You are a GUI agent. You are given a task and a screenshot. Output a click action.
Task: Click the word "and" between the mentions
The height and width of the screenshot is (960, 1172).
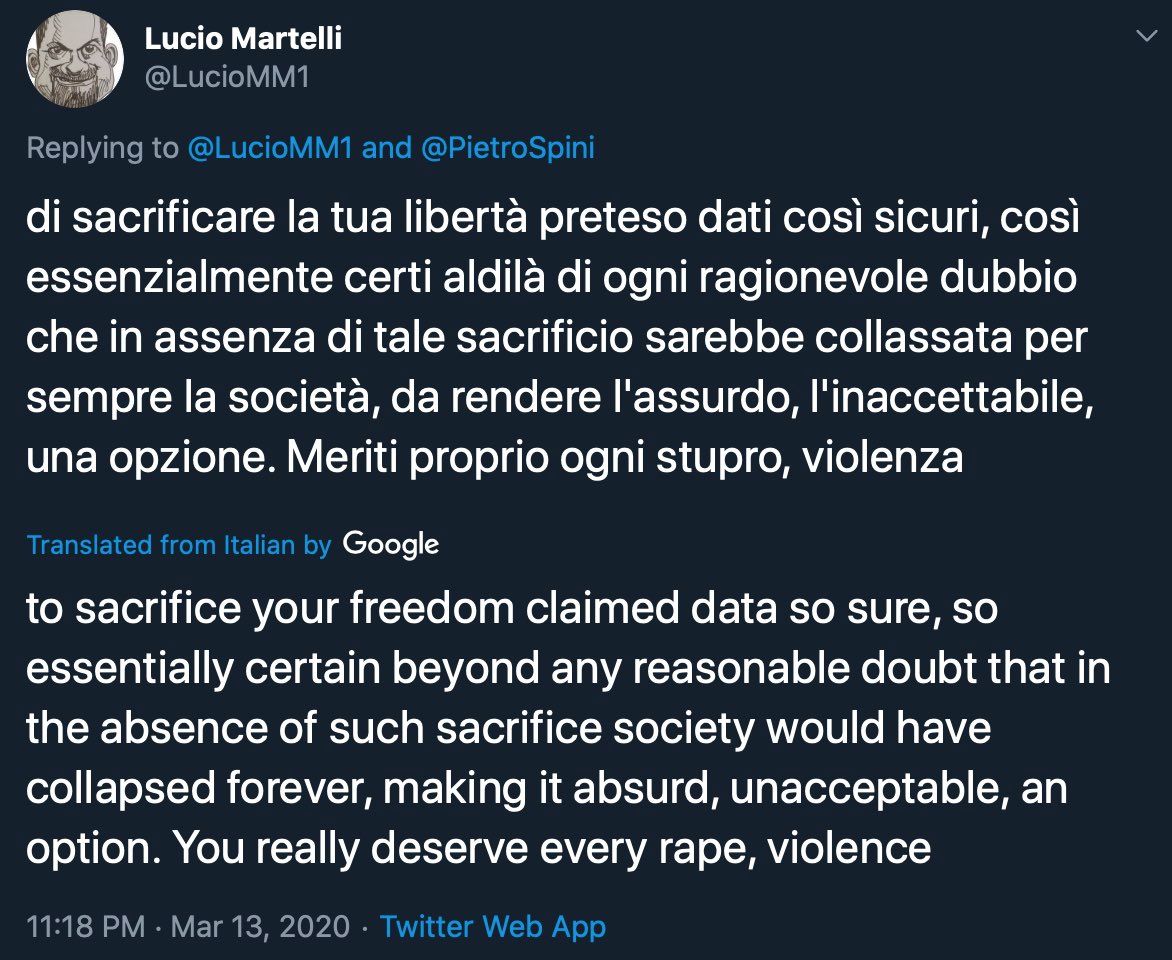click(386, 148)
